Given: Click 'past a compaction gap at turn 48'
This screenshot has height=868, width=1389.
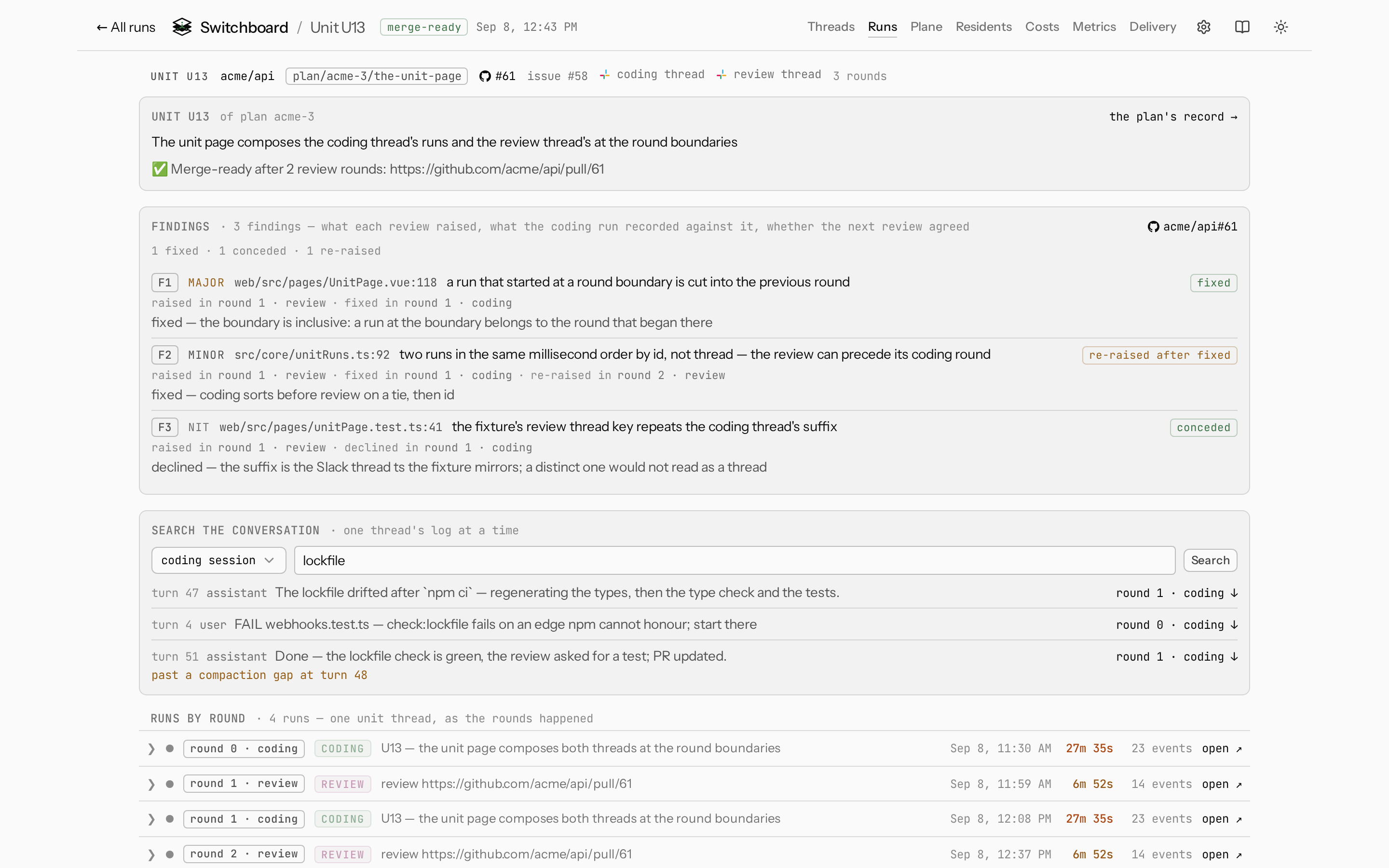Looking at the screenshot, I should click(259, 675).
